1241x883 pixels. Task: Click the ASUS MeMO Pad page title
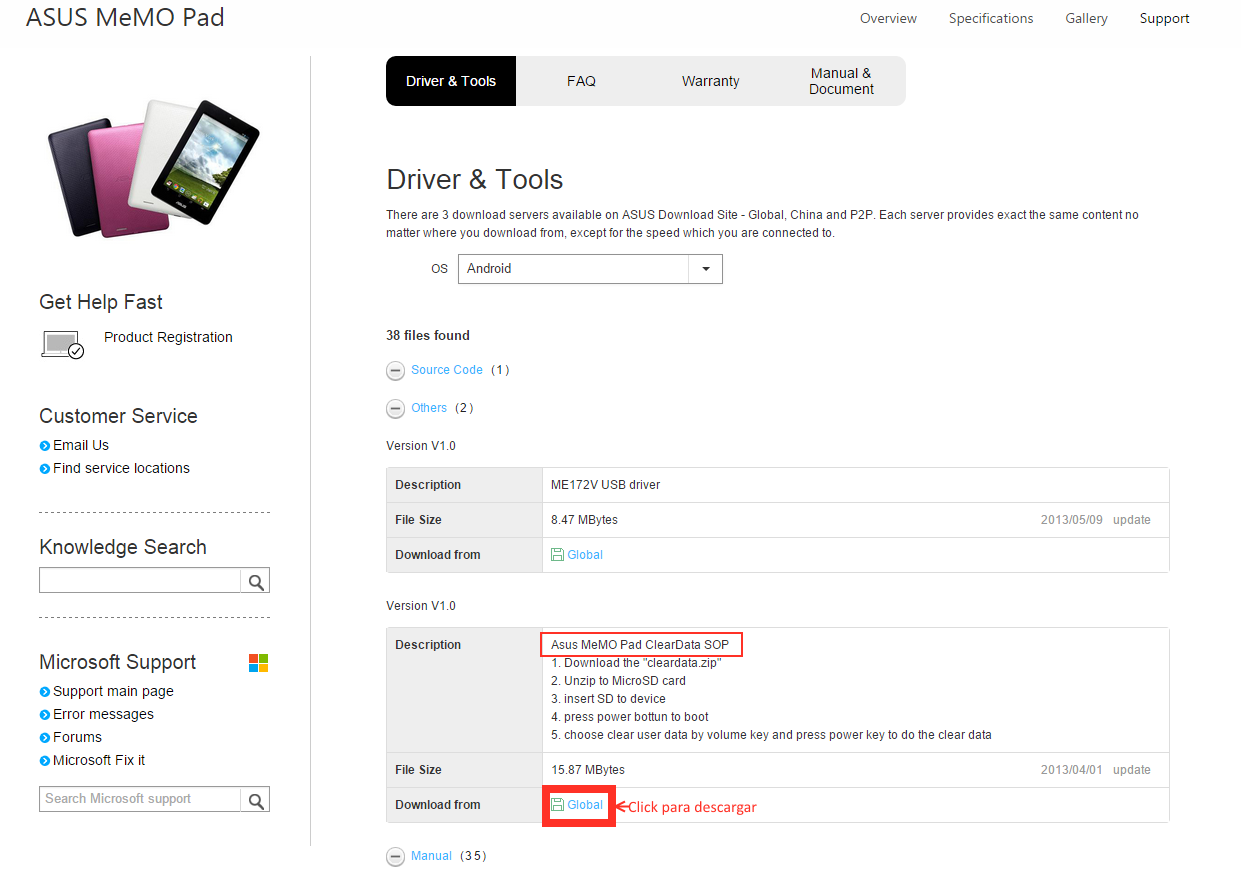coord(125,17)
